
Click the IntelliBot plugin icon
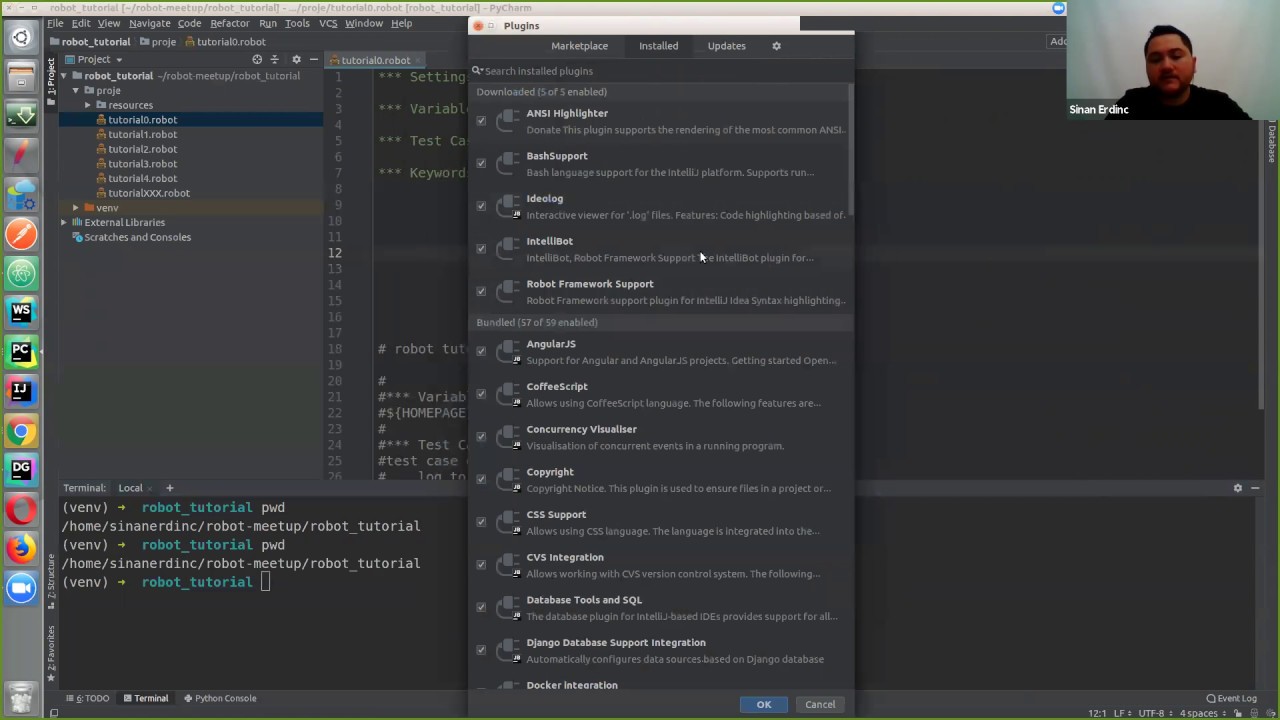click(509, 249)
